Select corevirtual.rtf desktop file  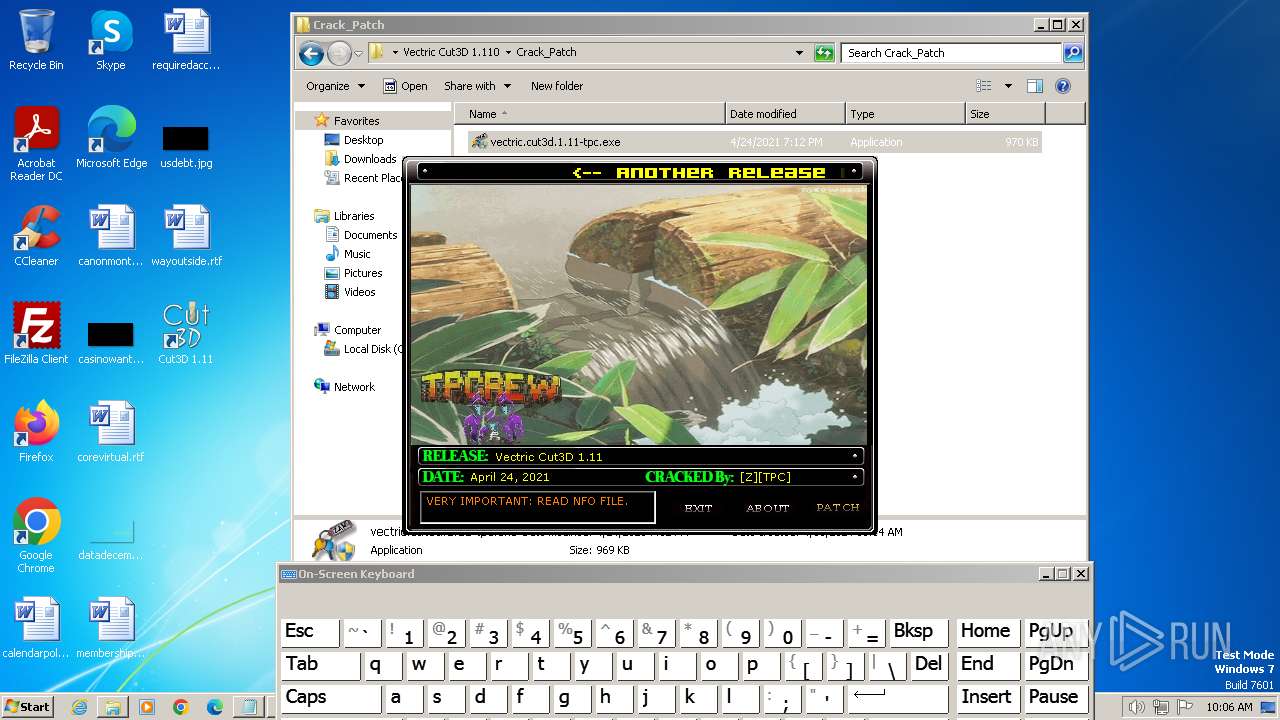pos(111,432)
